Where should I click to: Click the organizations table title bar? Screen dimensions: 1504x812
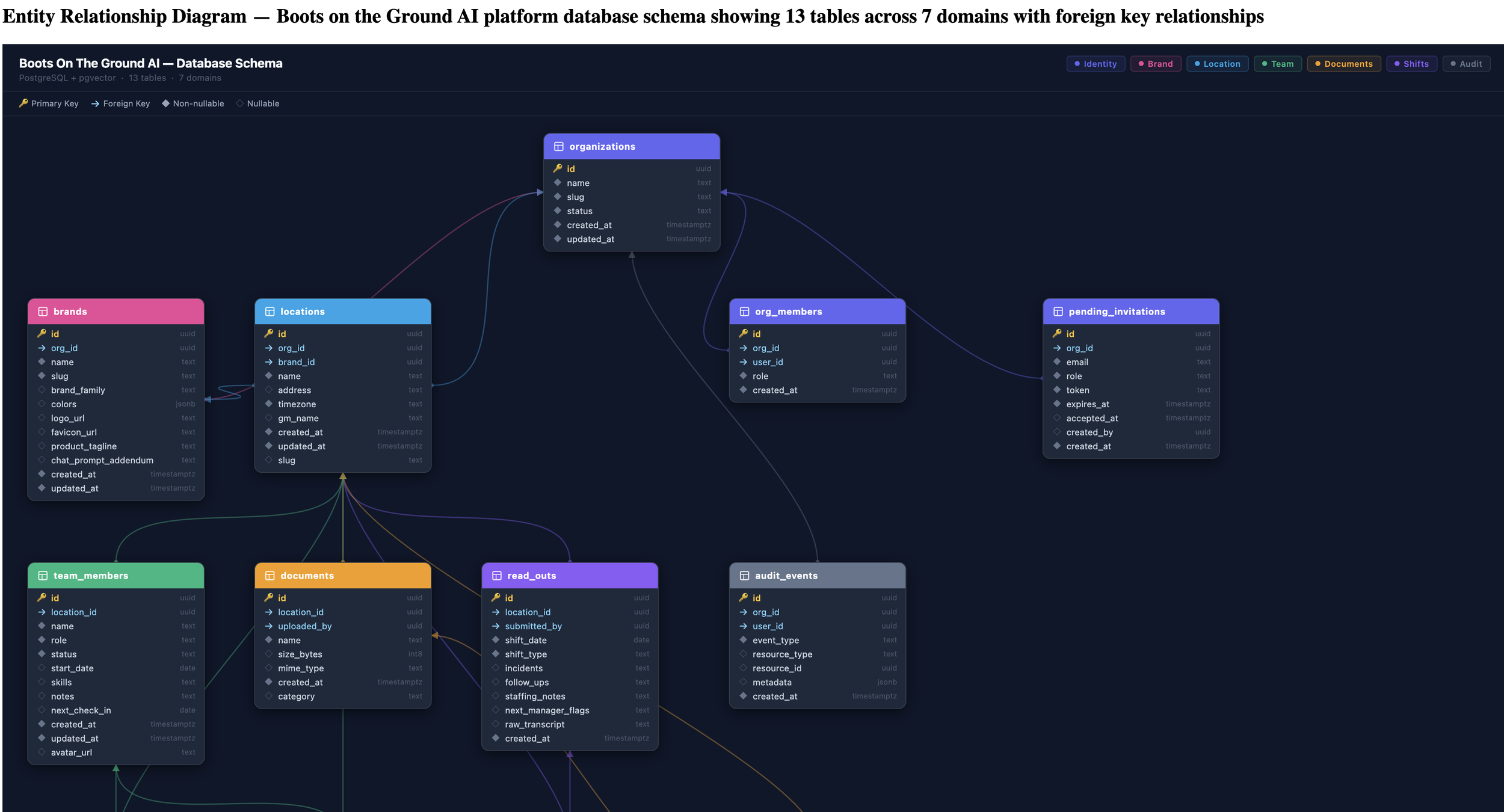(632, 147)
